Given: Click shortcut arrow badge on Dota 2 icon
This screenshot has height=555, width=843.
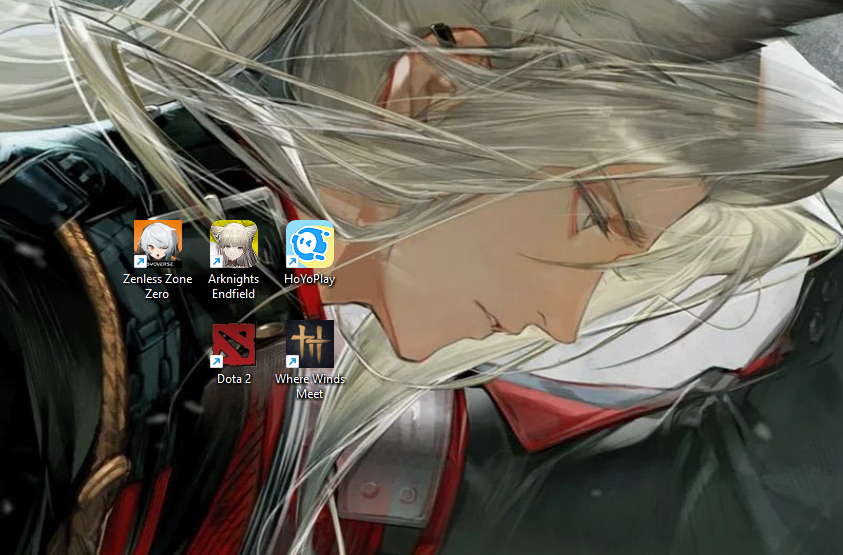Looking at the screenshot, I should pyautogui.click(x=217, y=361).
